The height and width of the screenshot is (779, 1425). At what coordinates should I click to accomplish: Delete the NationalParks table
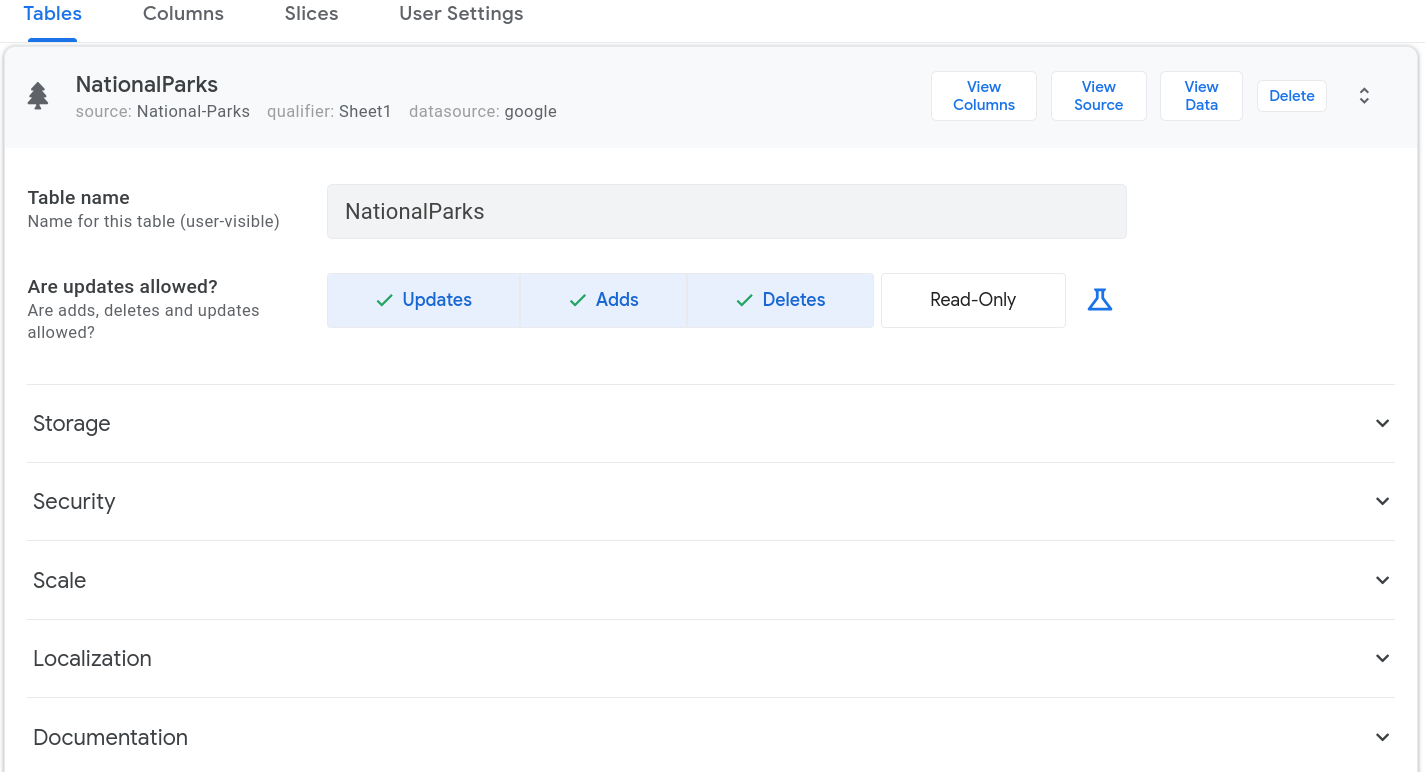[x=1292, y=96]
